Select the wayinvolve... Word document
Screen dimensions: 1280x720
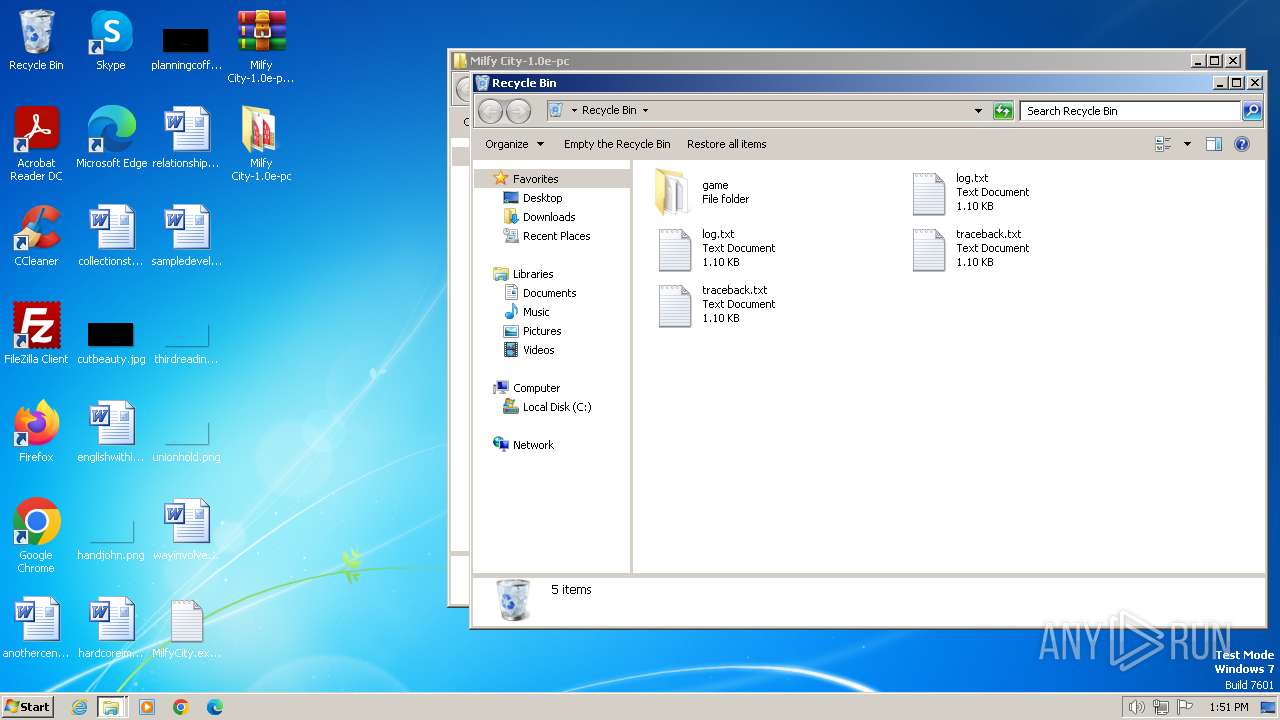pyautogui.click(x=186, y=531)
